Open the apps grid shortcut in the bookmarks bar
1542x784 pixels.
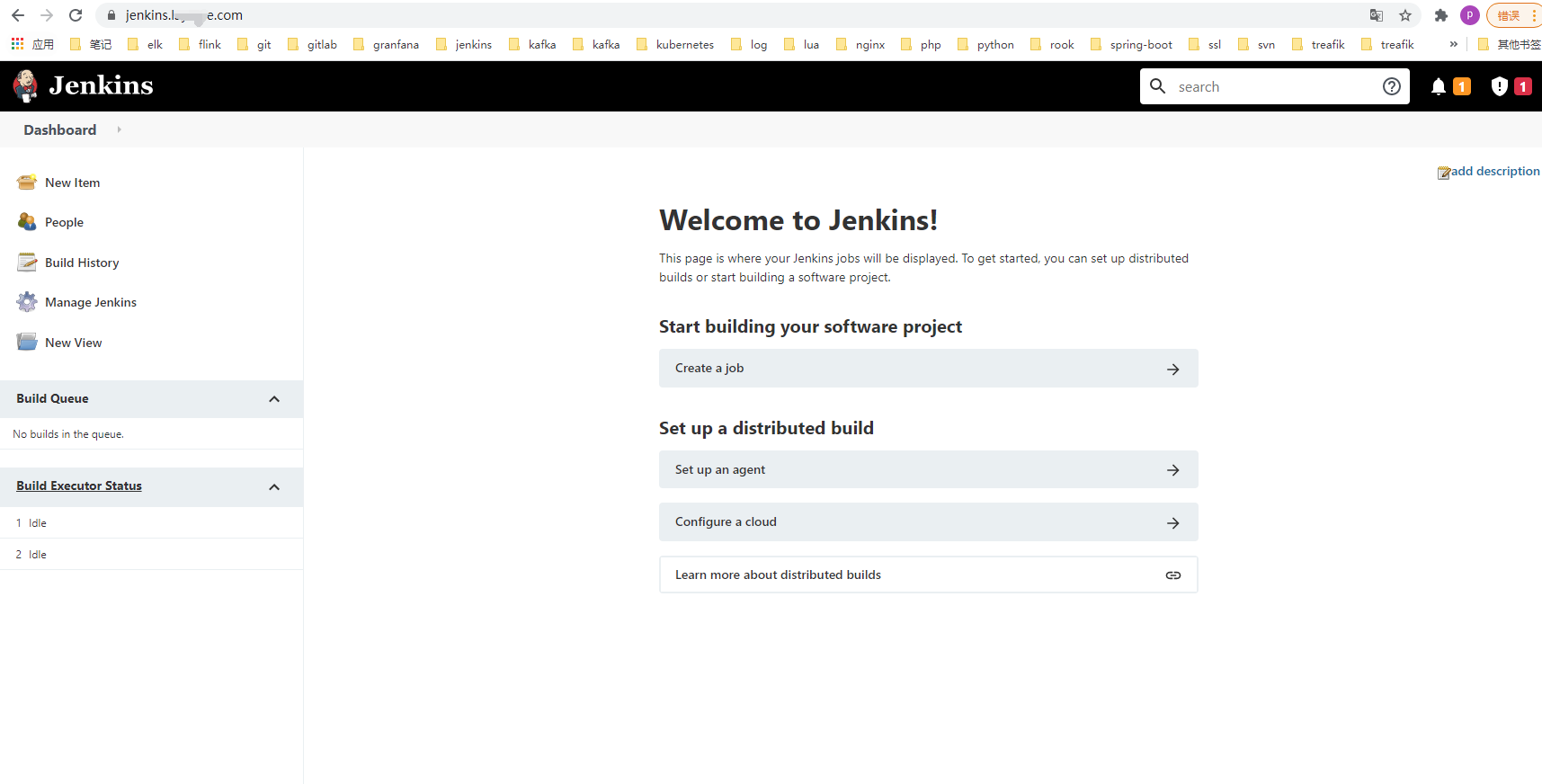[x=31, y=44]
